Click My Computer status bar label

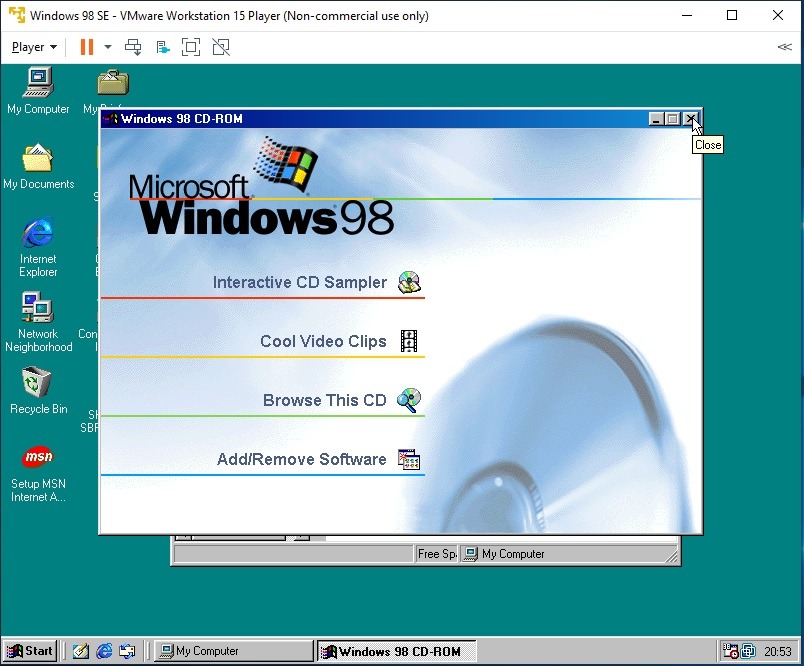pyautogui.click(x=513, y=554)
